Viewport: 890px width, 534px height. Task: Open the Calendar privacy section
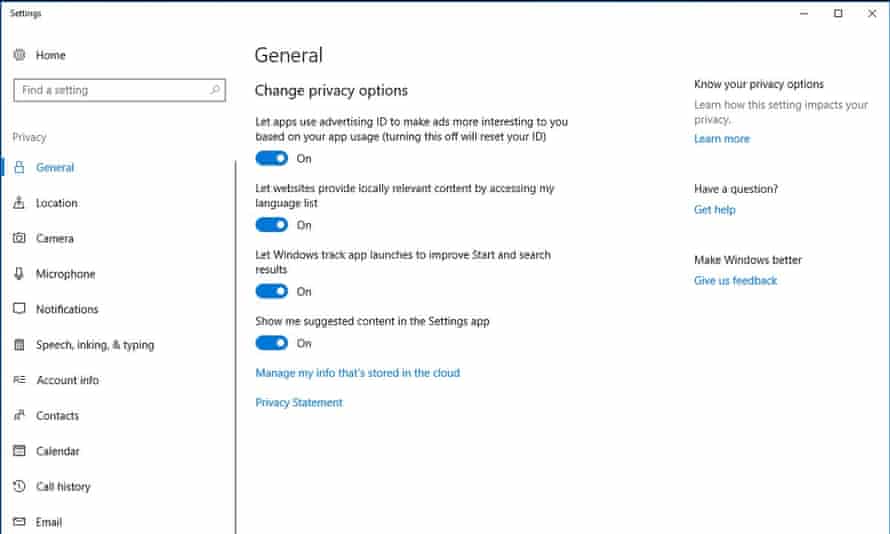coord(57,451)
